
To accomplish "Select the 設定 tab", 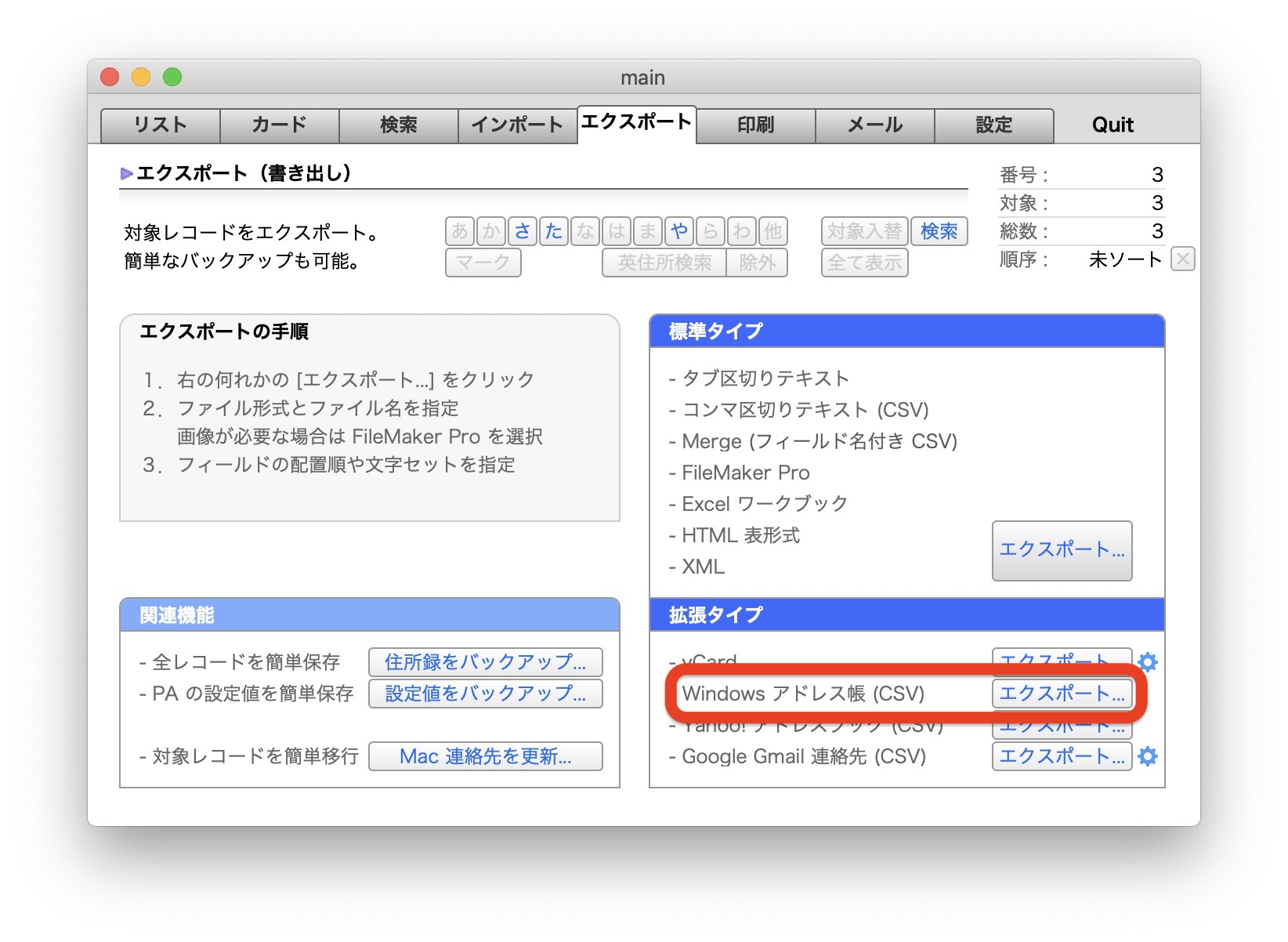I will pyautogui.click(x=994, y=125).
